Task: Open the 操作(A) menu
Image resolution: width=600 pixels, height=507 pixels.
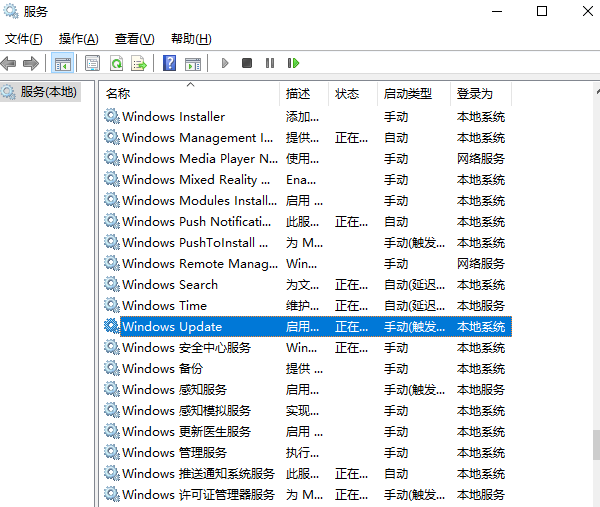Action: (78, 39)
